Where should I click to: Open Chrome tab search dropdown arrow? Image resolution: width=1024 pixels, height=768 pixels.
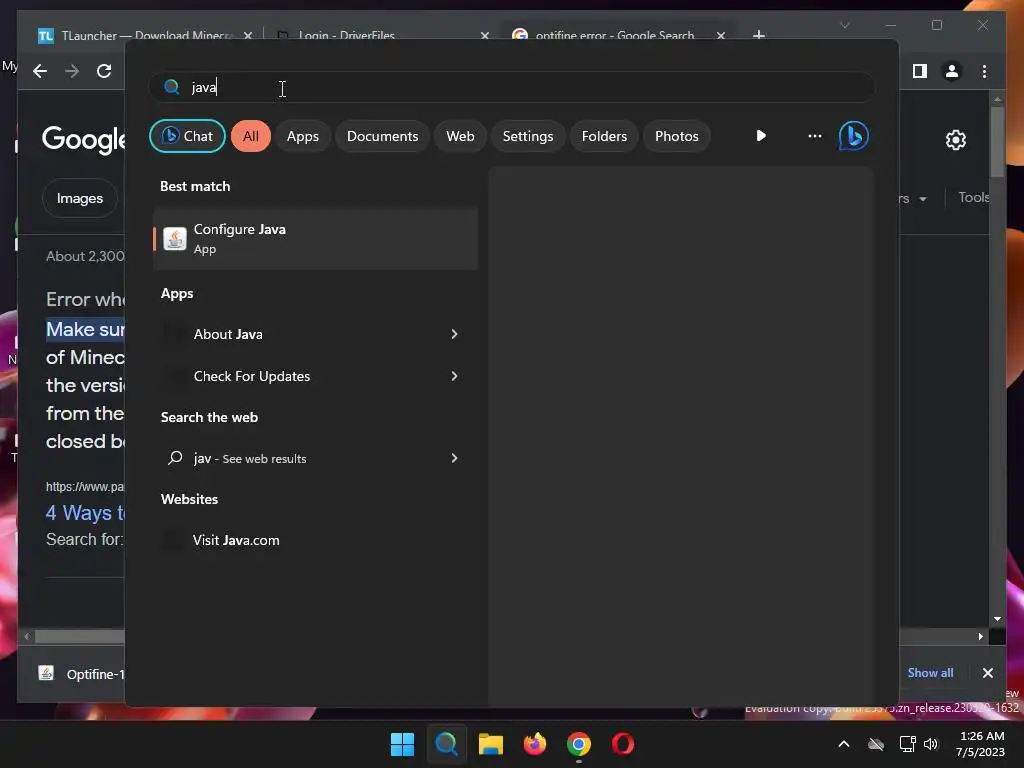(x=844, y=25)
